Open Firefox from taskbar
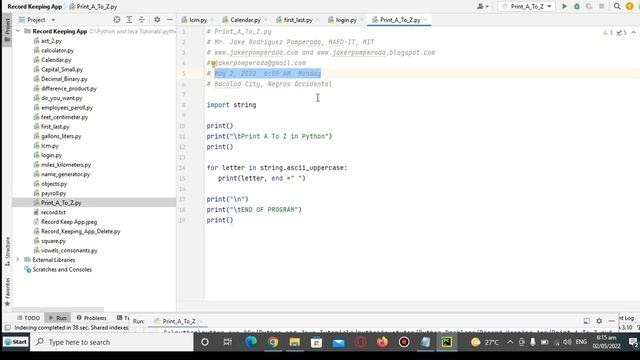The image size is (640, 360). [x=382, y=342]
